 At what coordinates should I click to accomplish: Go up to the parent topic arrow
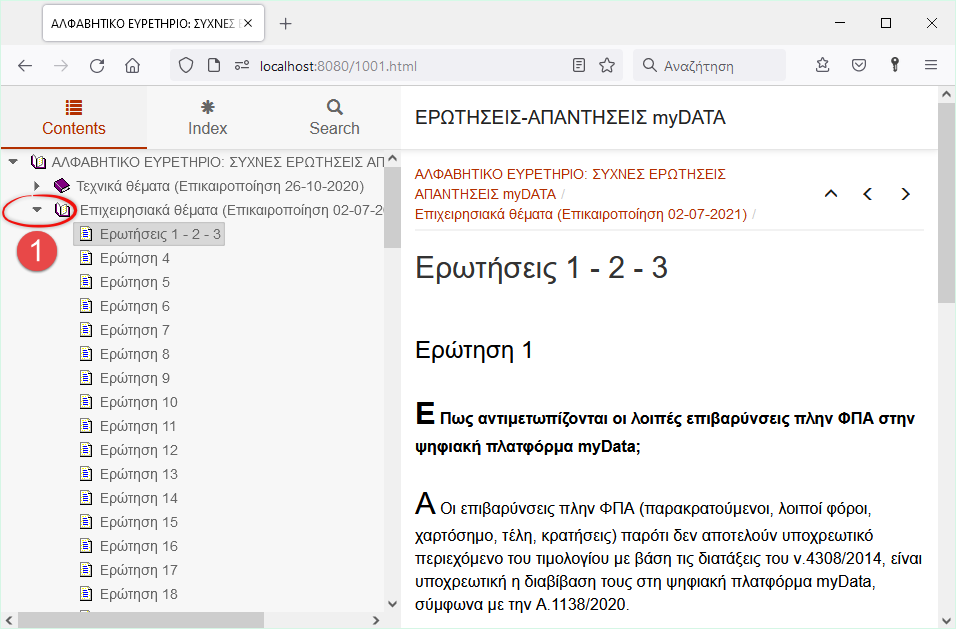pyautogui.click(x=830, y=194)
